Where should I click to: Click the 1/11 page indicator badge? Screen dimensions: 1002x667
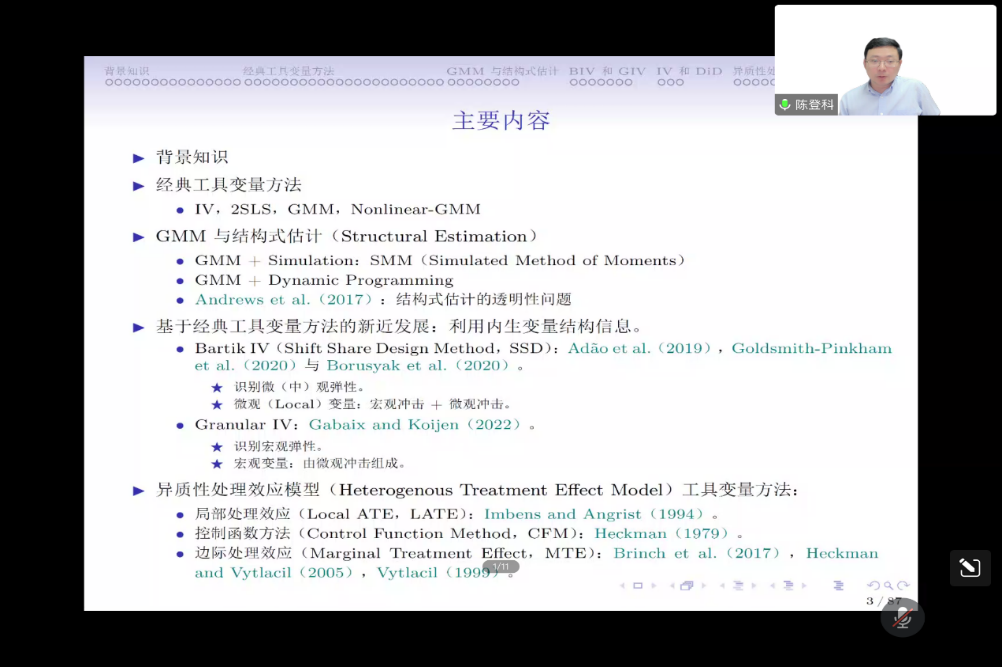click(x=501, y=567)
